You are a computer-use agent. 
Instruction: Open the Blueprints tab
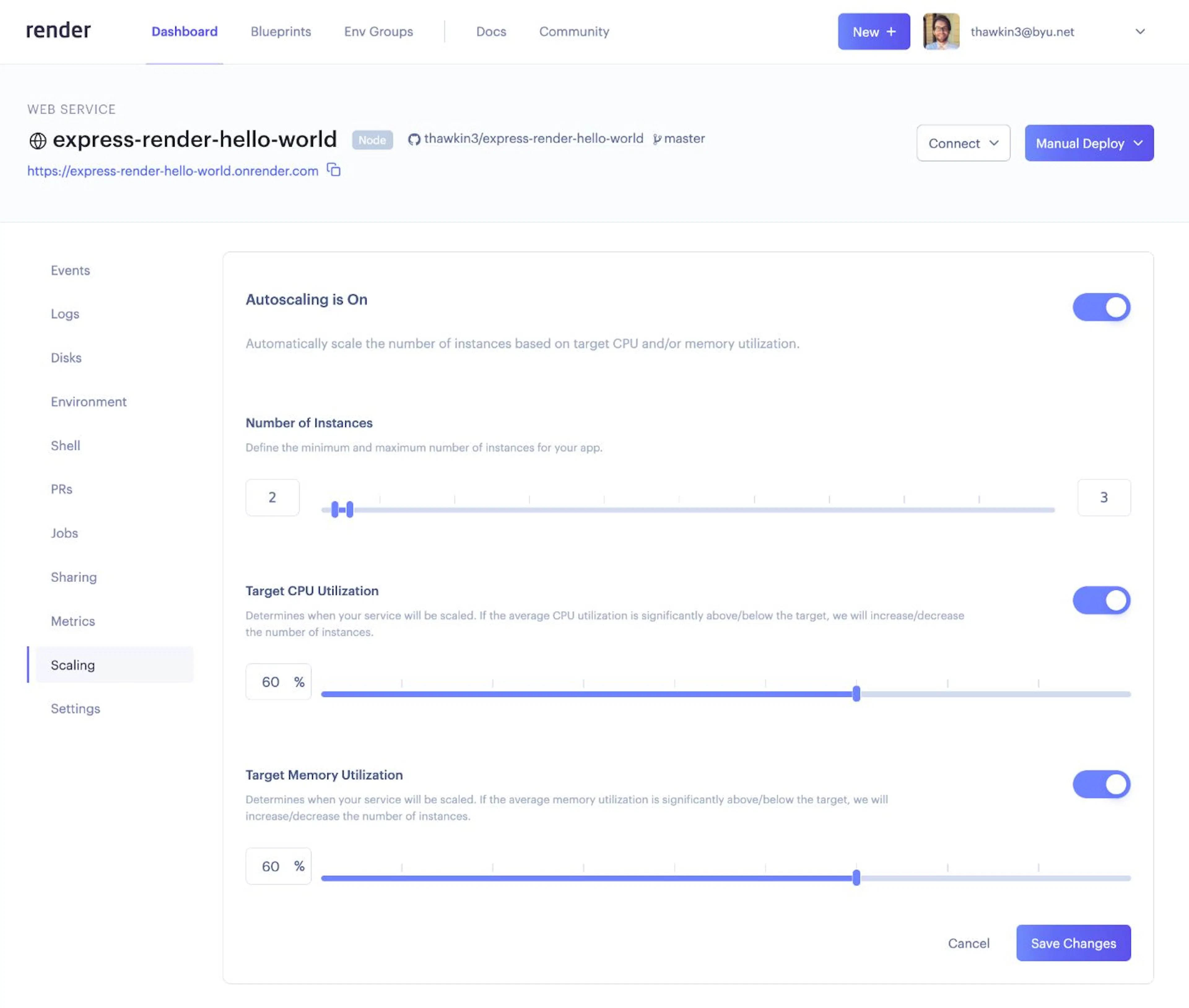pyautogui.click(x=281, y=32)
